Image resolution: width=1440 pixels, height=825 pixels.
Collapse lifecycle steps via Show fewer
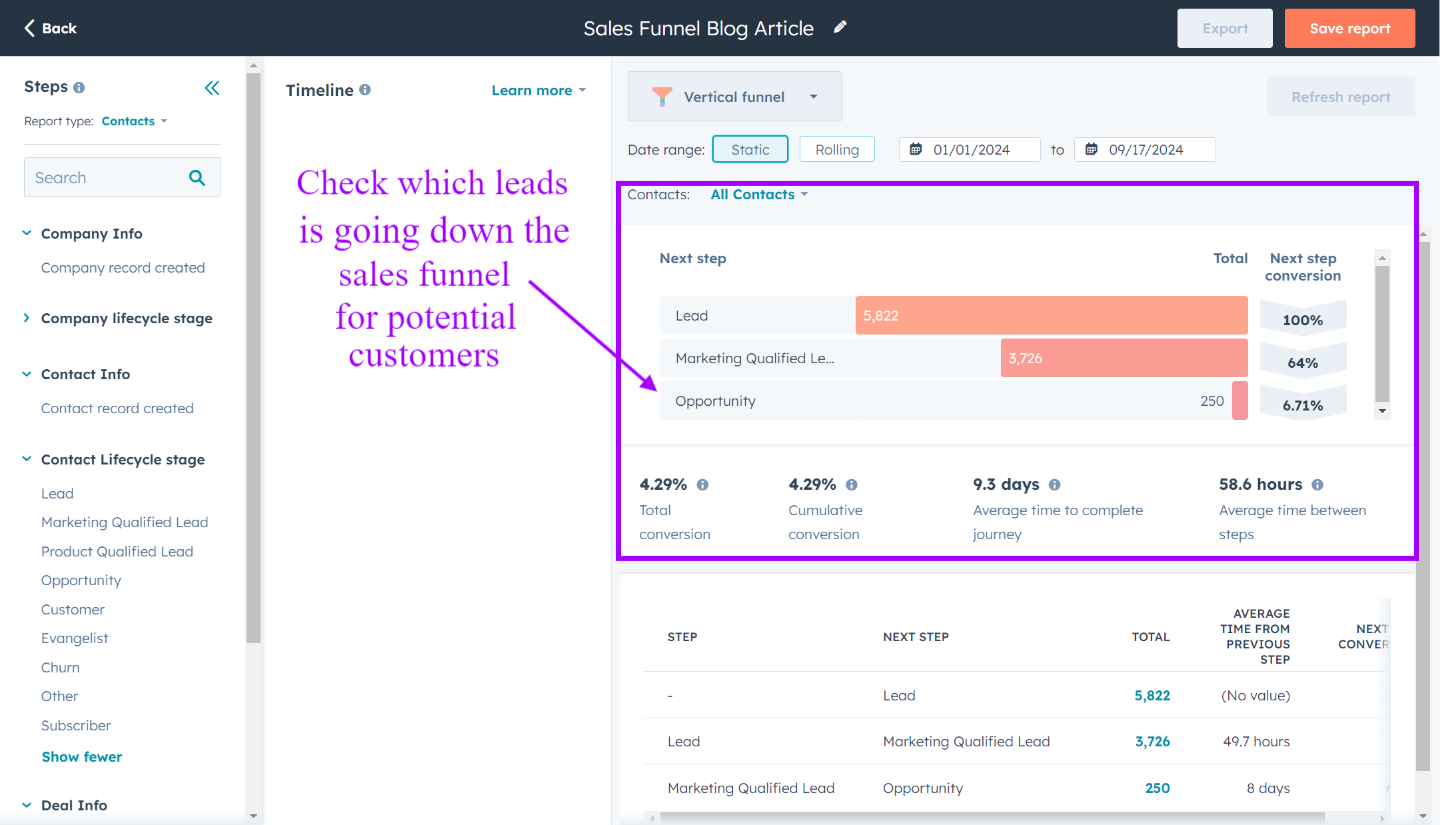[x=81, y=756]
